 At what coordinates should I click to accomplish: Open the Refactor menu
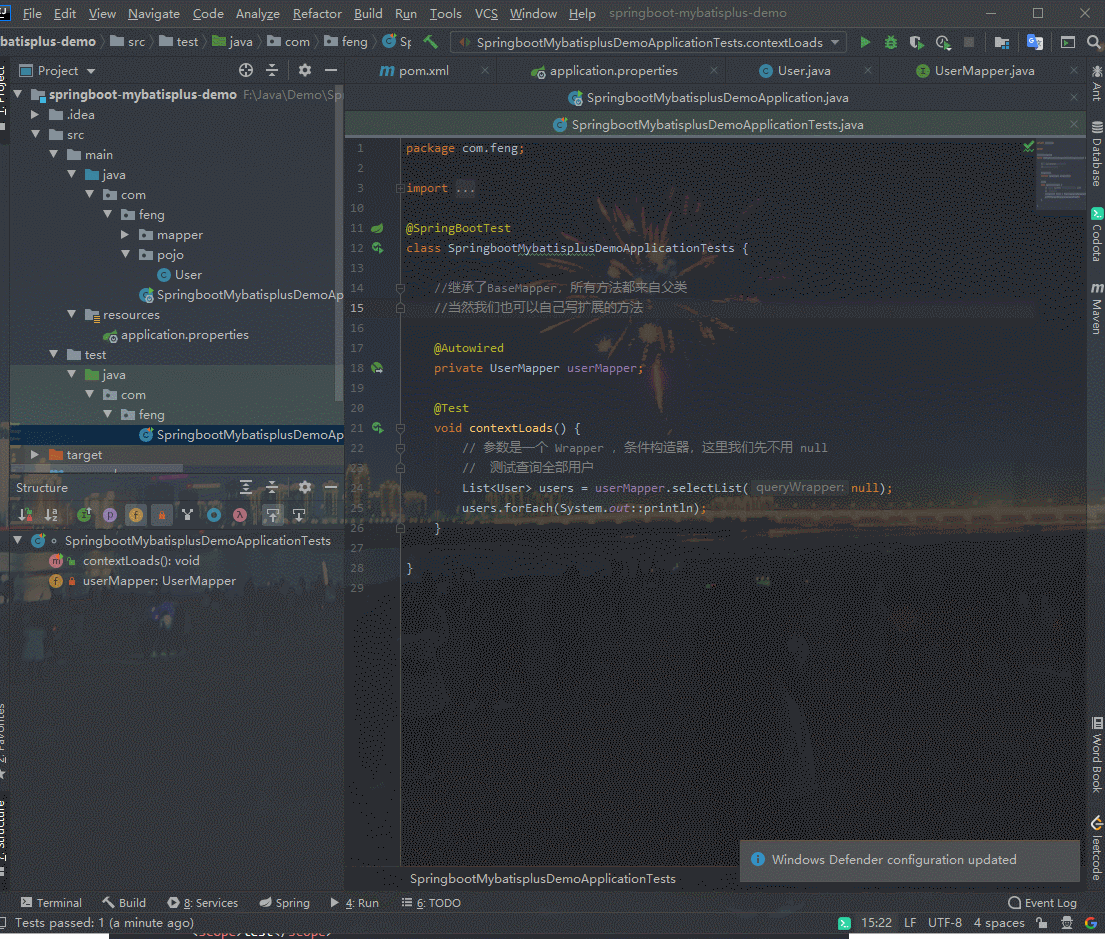click(x=316, y=13)
